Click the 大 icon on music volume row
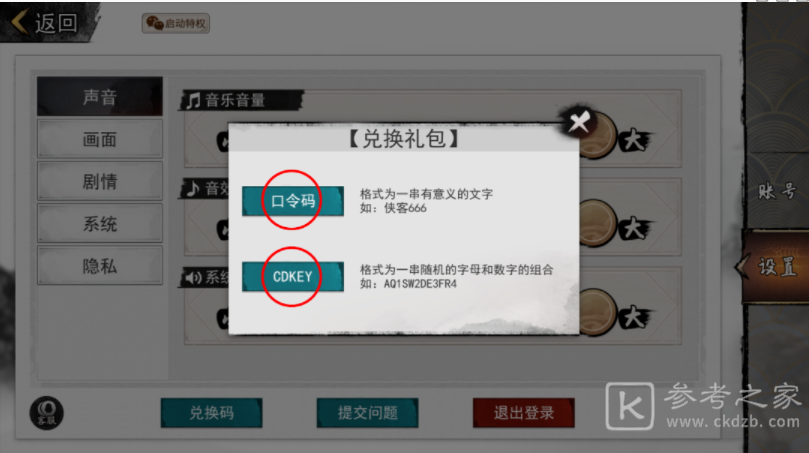The width and height of the screenshot is (809, 453). [636, 140]
